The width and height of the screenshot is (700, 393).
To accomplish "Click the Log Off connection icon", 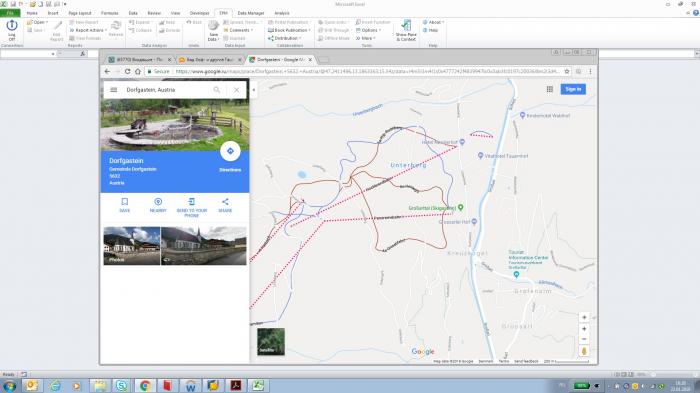I will click(12, 30).
